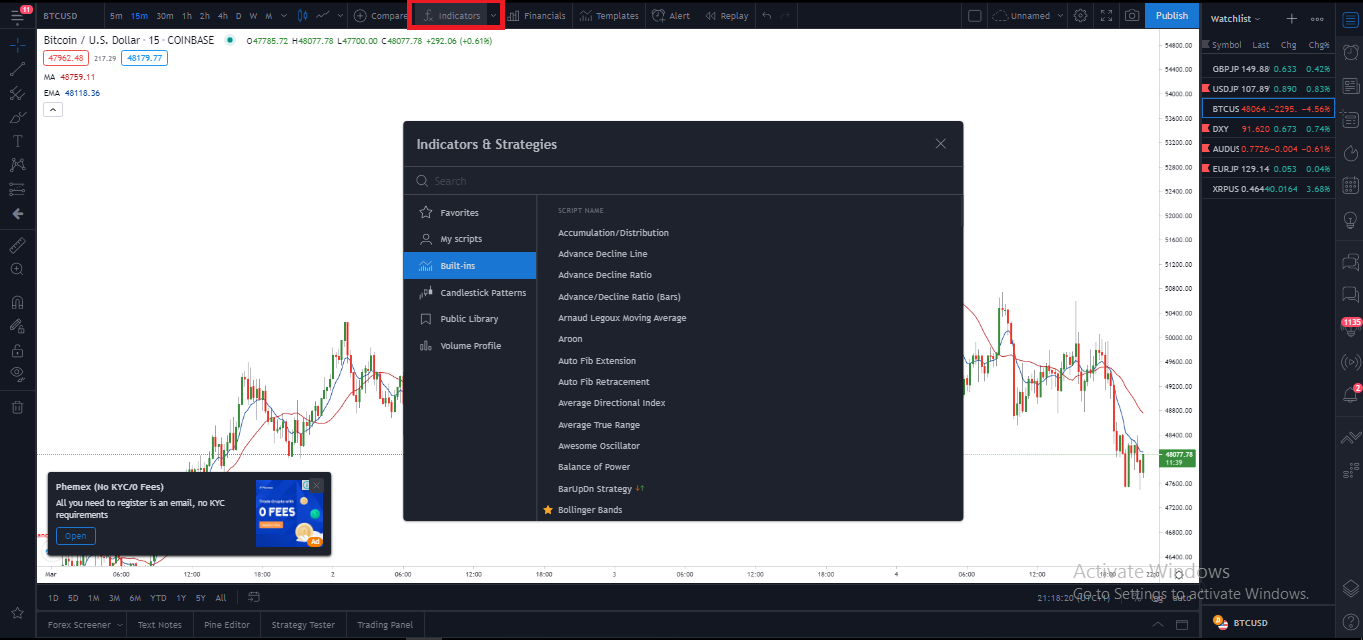Toggle stay in drawing mode

click(x=17, y=326)
